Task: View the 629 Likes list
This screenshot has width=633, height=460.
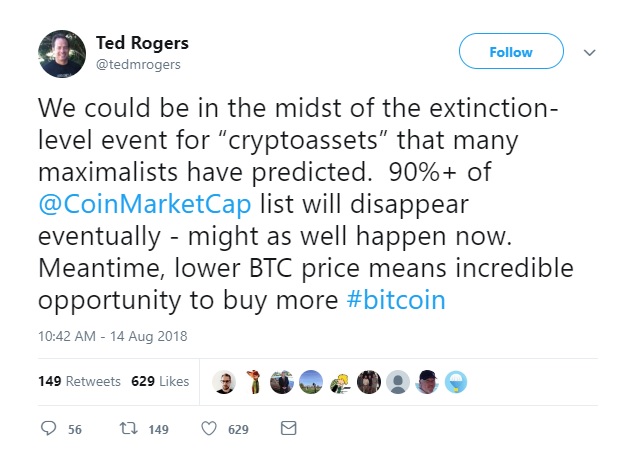Action: (x=160, y=382)
